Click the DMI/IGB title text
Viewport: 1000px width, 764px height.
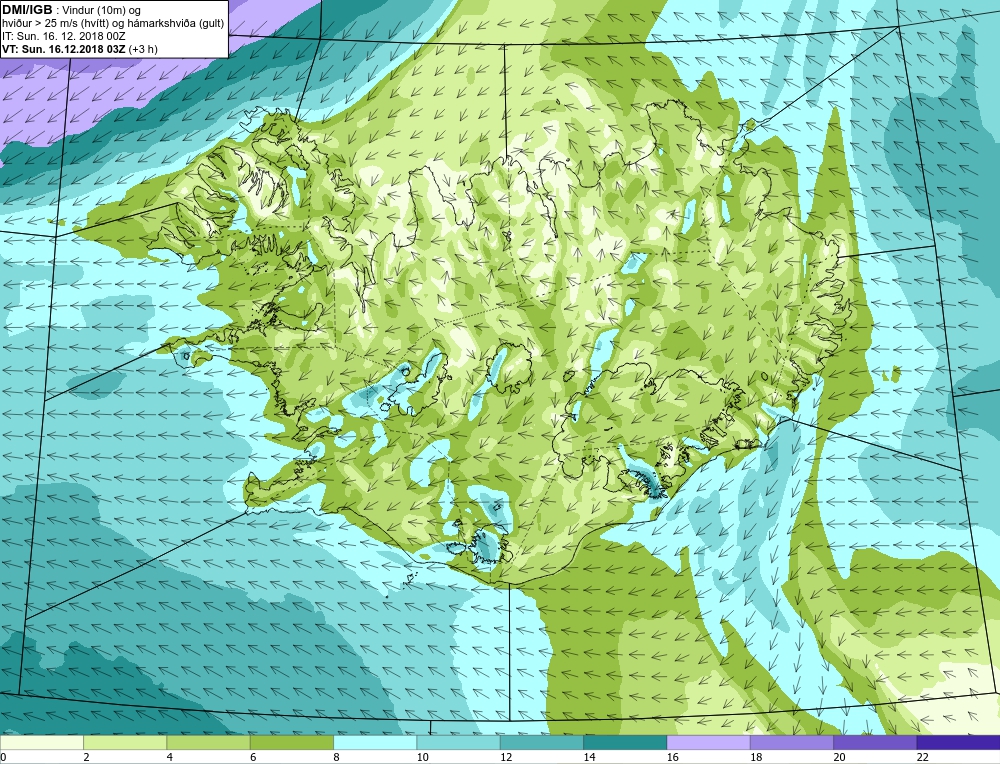point(27,10)
